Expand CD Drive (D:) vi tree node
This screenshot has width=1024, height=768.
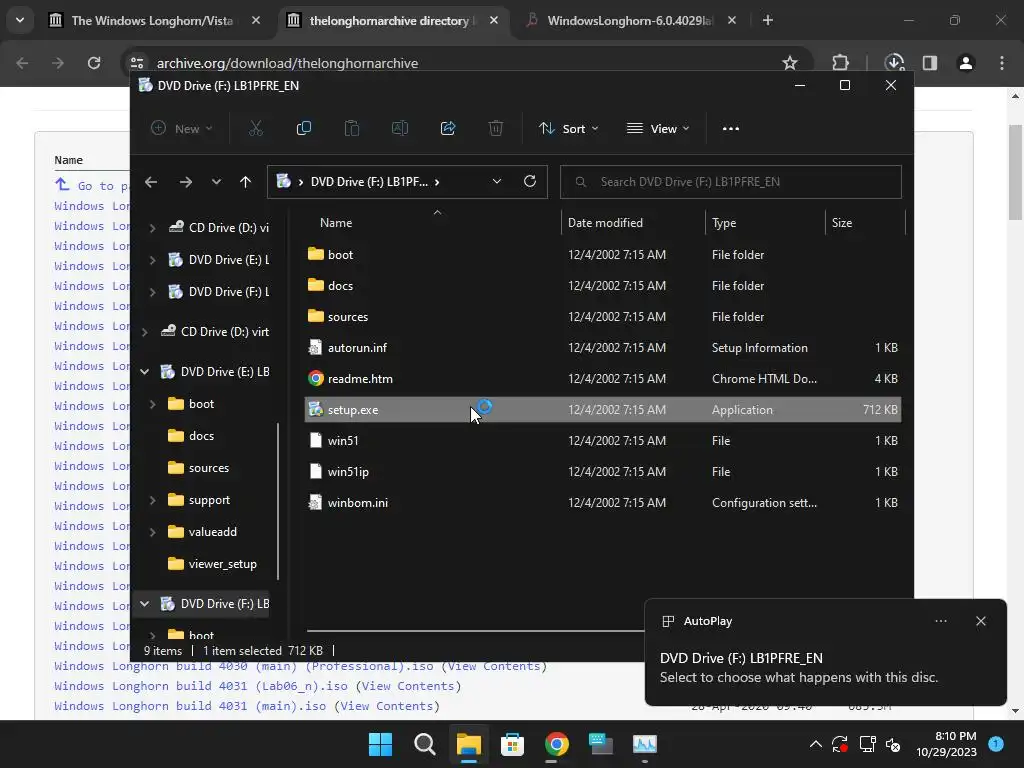[152, 227]
